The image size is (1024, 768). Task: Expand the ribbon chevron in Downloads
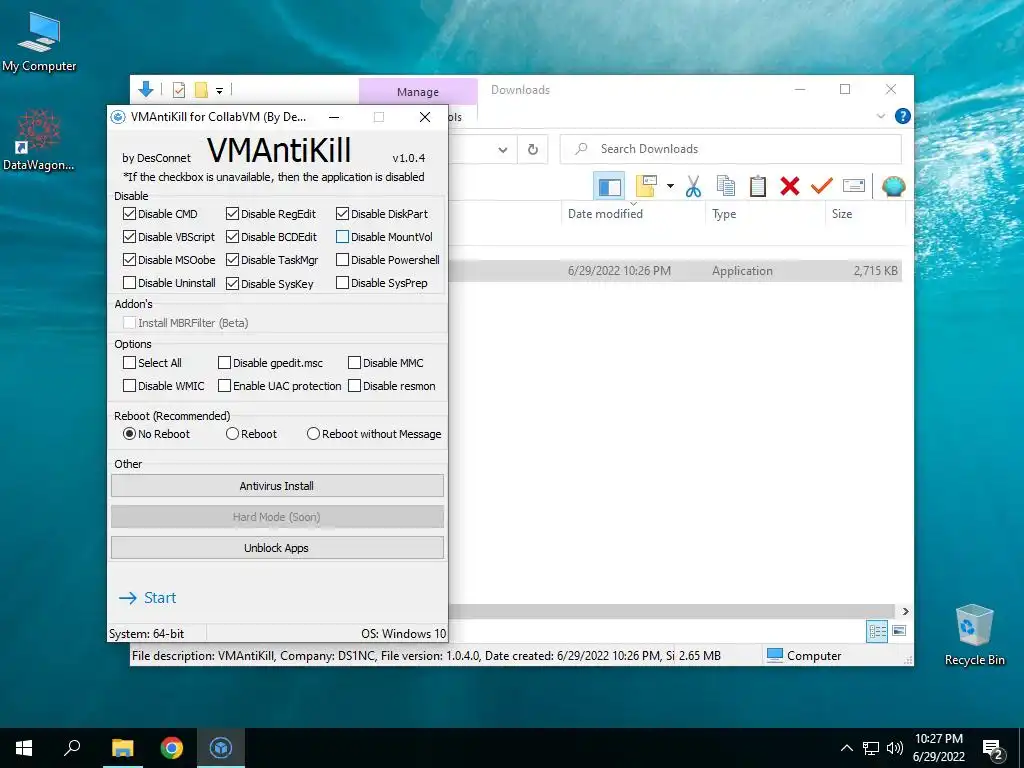(x=881, y=116)
